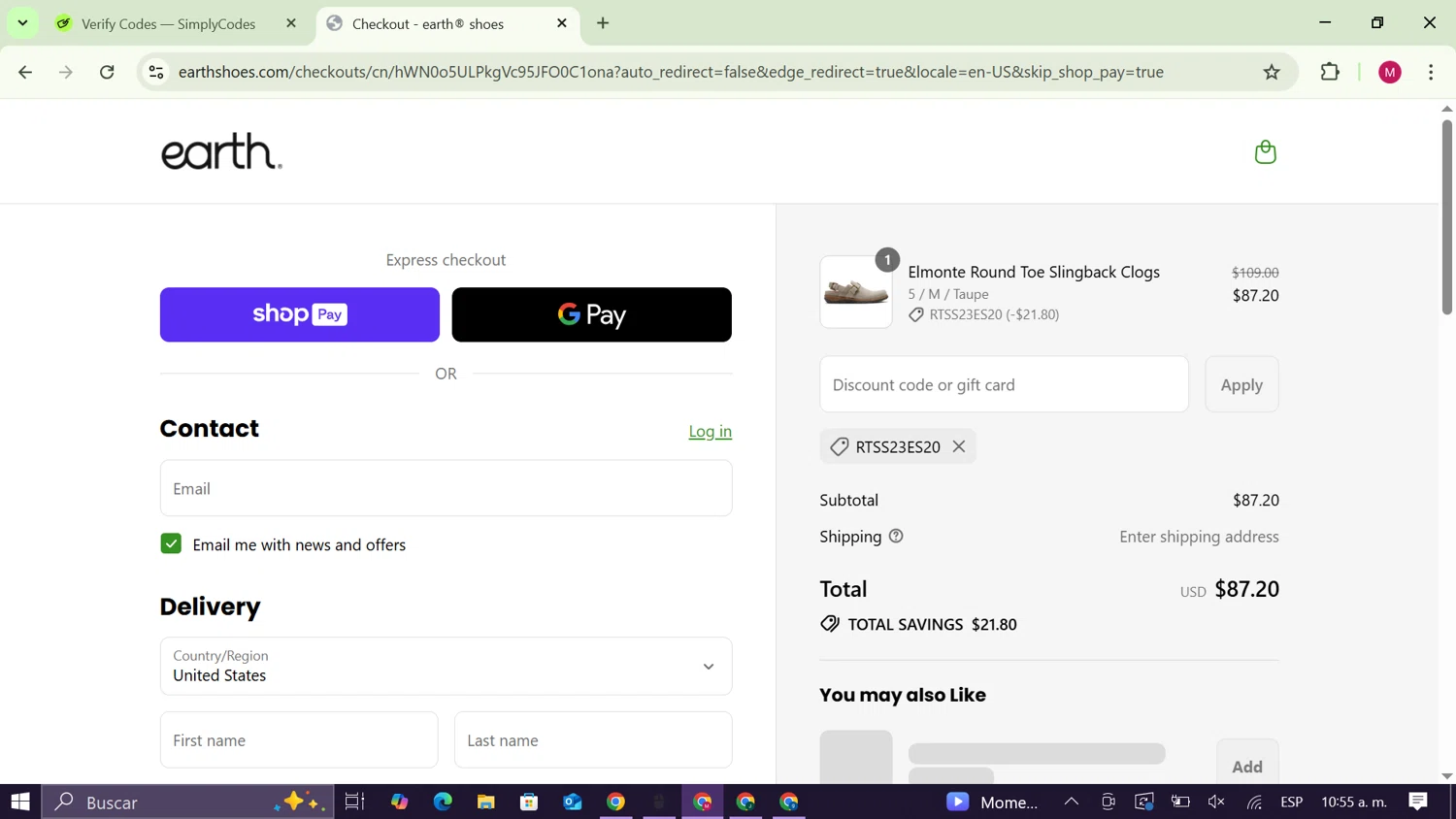
Task: Remove the RTSS23ES20 discount code
Action: pos(959,446)
